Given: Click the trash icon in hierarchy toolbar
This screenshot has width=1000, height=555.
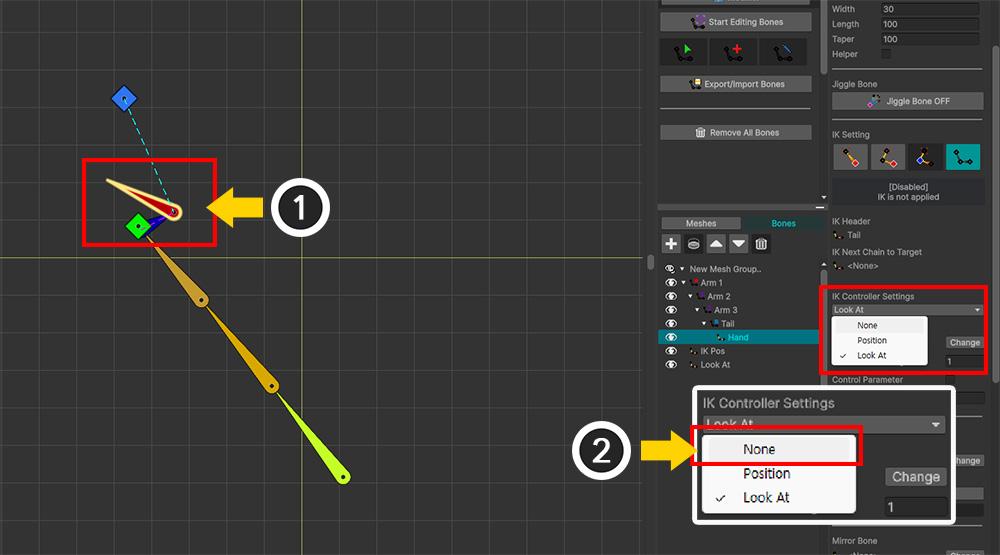Looking at the screenshot, I should (x=760, y=244).
